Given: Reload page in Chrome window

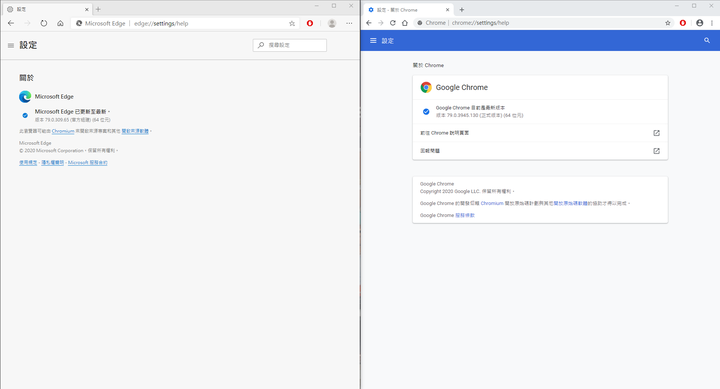Looking at the screenshot, I should (393, 23).
